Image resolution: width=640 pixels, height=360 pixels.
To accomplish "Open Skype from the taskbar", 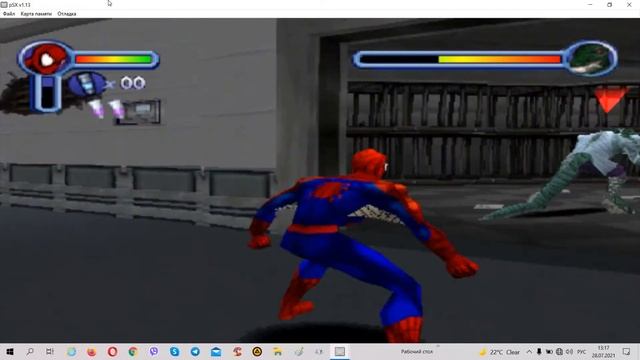I will 175,351.
